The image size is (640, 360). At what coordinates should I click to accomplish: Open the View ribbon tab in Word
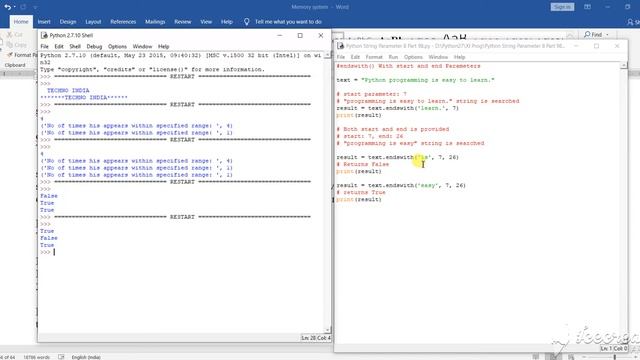point(206,22)
